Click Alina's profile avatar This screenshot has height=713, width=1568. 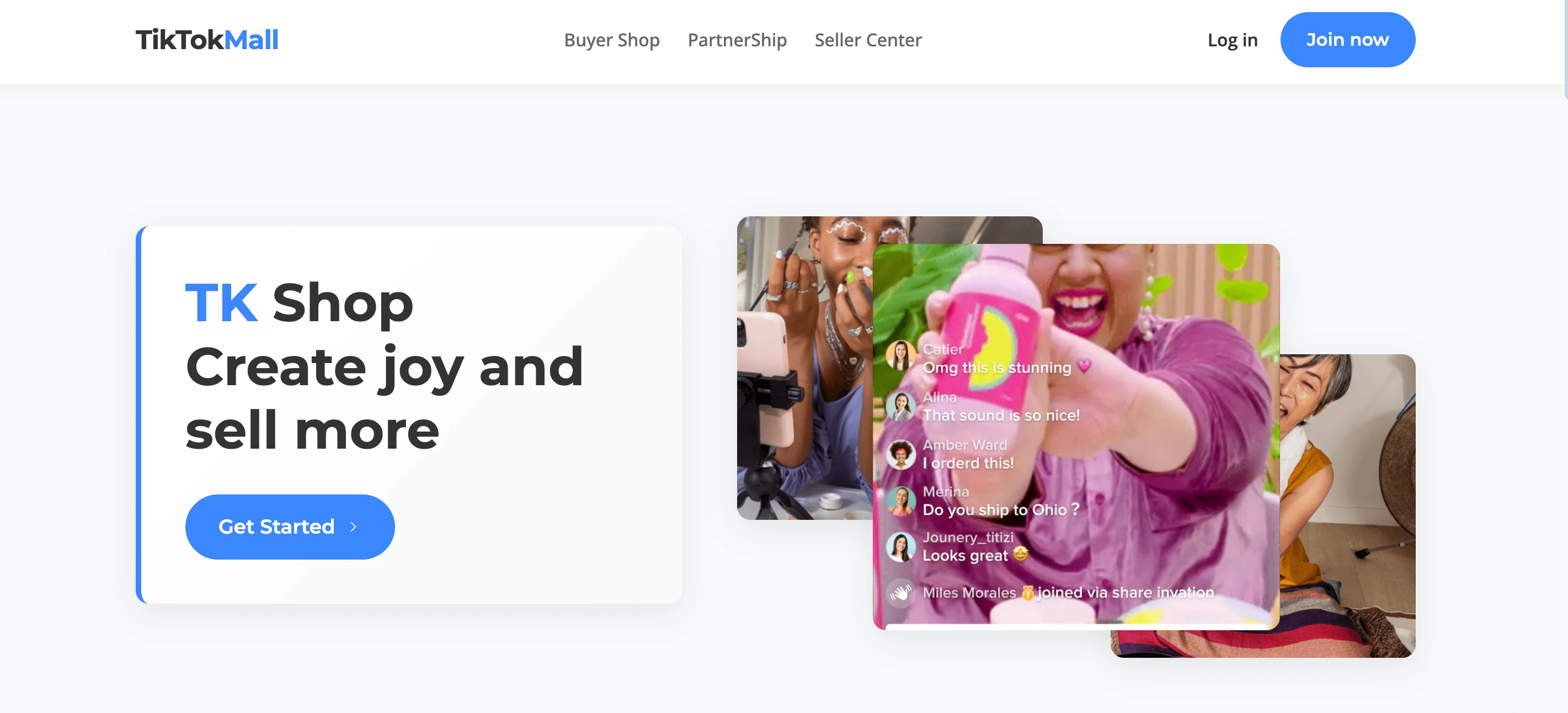[x=900, y=406]
